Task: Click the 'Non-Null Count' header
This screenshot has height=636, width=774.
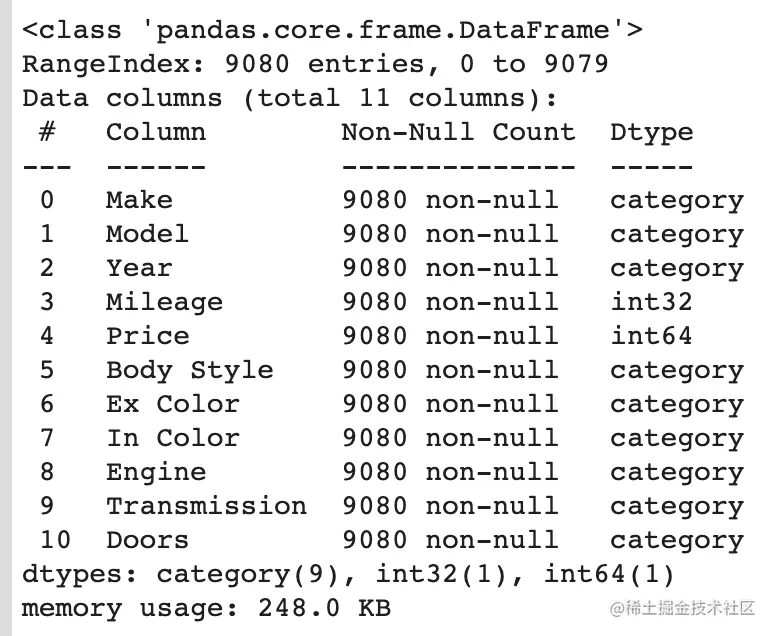Action: tap(458, 132)
